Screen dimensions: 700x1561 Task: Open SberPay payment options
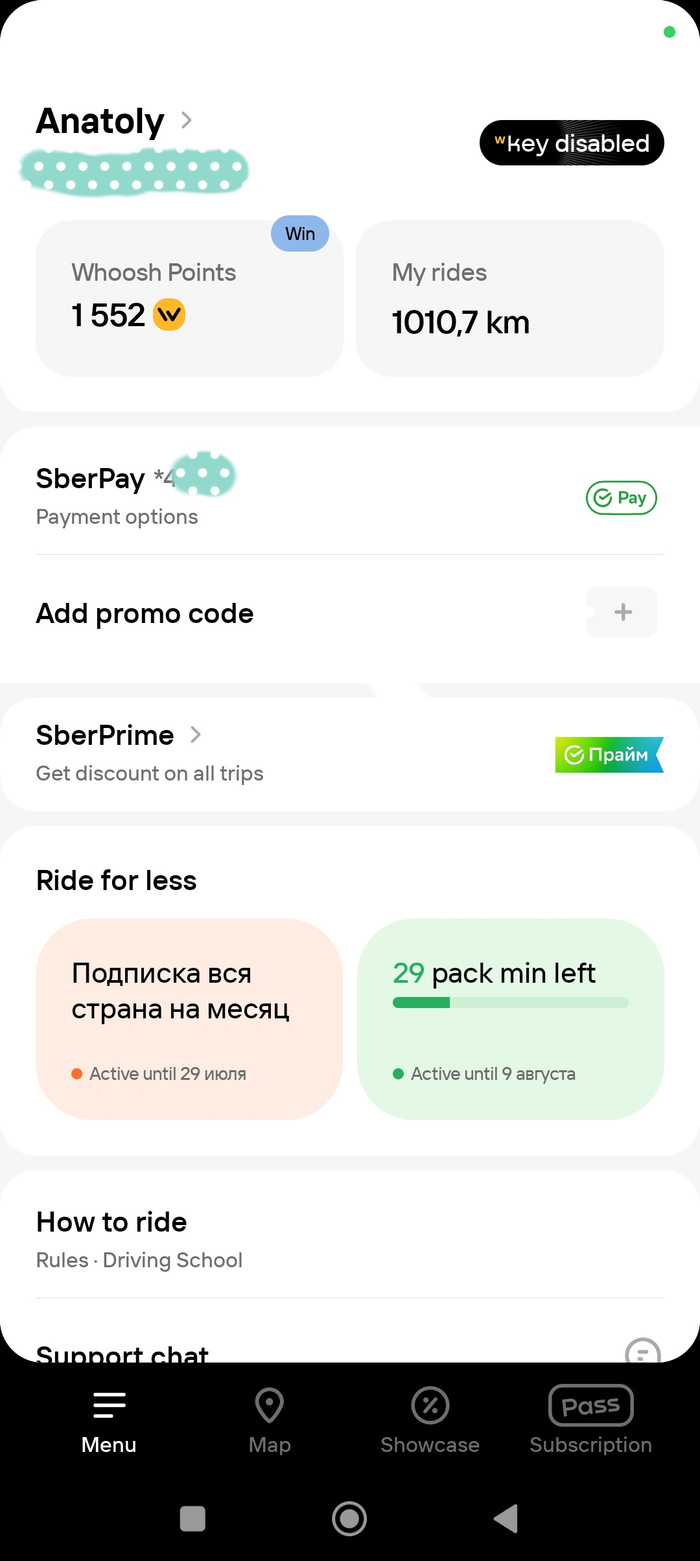[117, 496]
